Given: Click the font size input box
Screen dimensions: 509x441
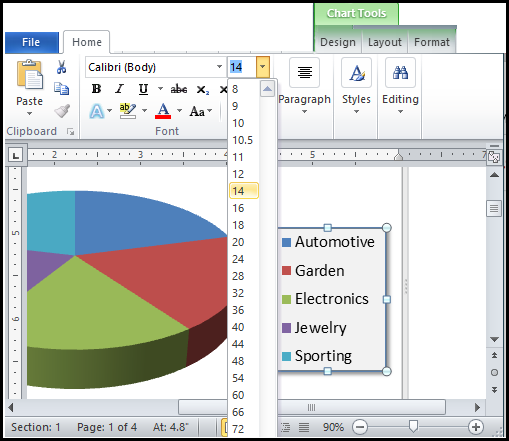Looking at the screenshot, I should [x=242, y=67].
